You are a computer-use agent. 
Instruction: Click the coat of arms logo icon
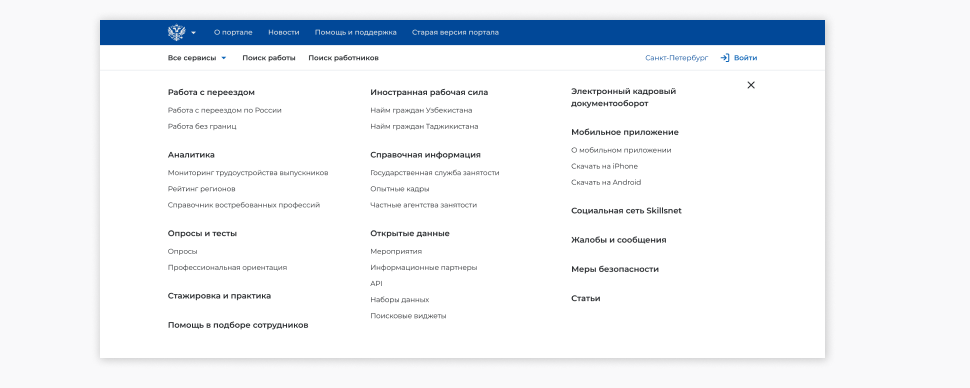176,32
